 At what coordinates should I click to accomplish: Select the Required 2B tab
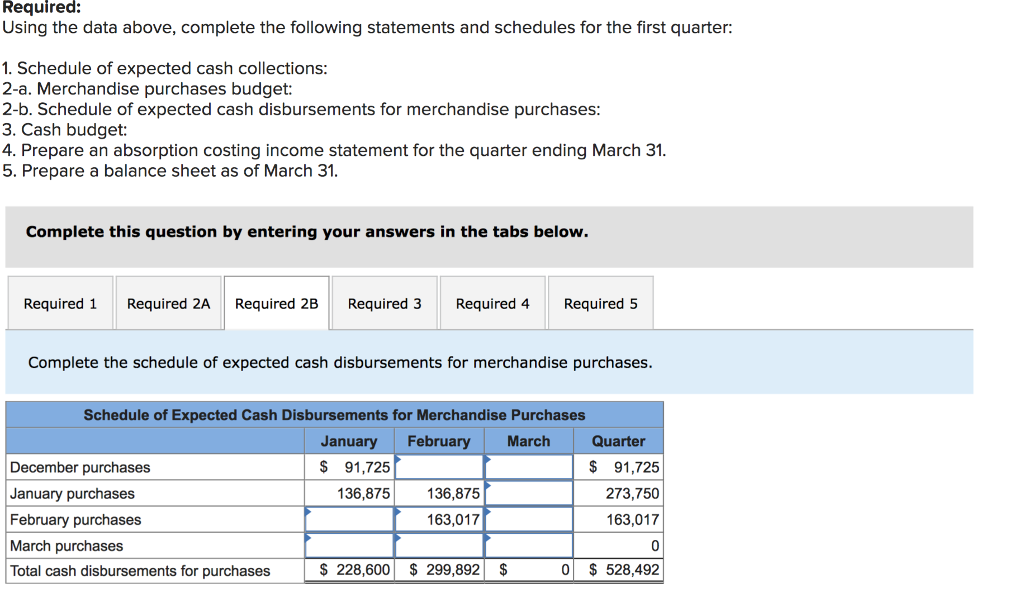[x=276, y=302]
